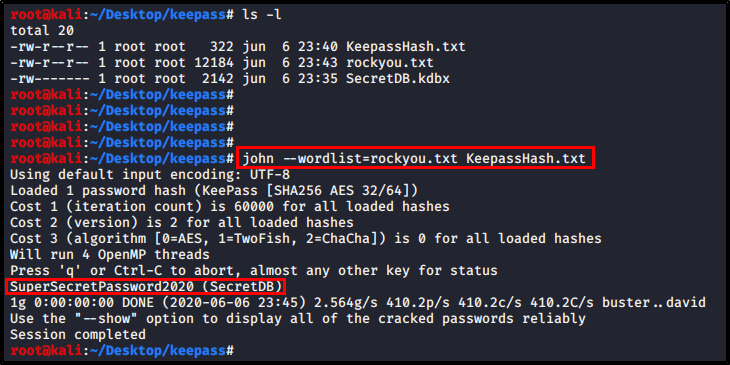The height and width of the screenshot is (365, 730).
Task: Click the KeepassHash.txt filename in listing
Action: pyautogui.click(x=406, y=47)
